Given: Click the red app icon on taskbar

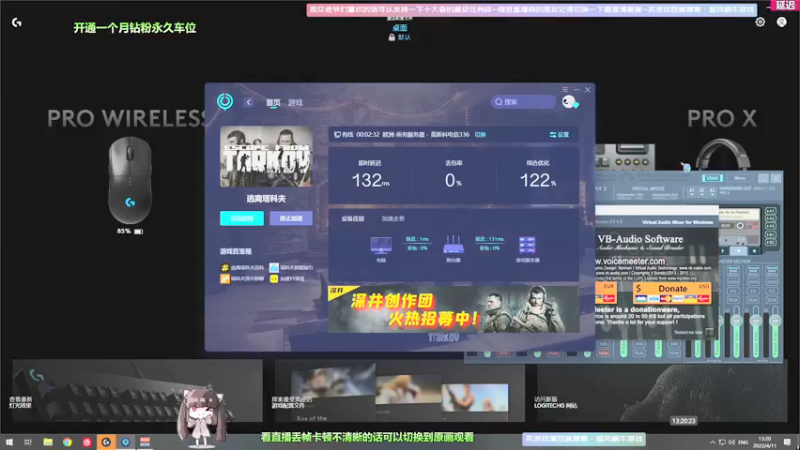Looking at the screenshot, I should 87,442.
